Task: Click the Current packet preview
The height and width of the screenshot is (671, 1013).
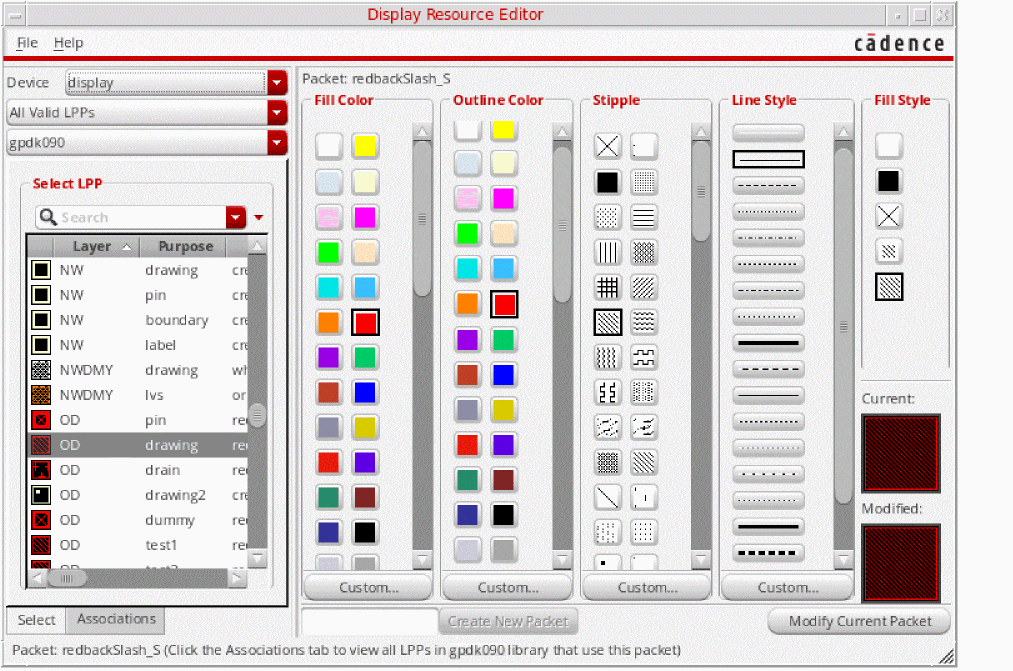Action: (x=901, y=453)
